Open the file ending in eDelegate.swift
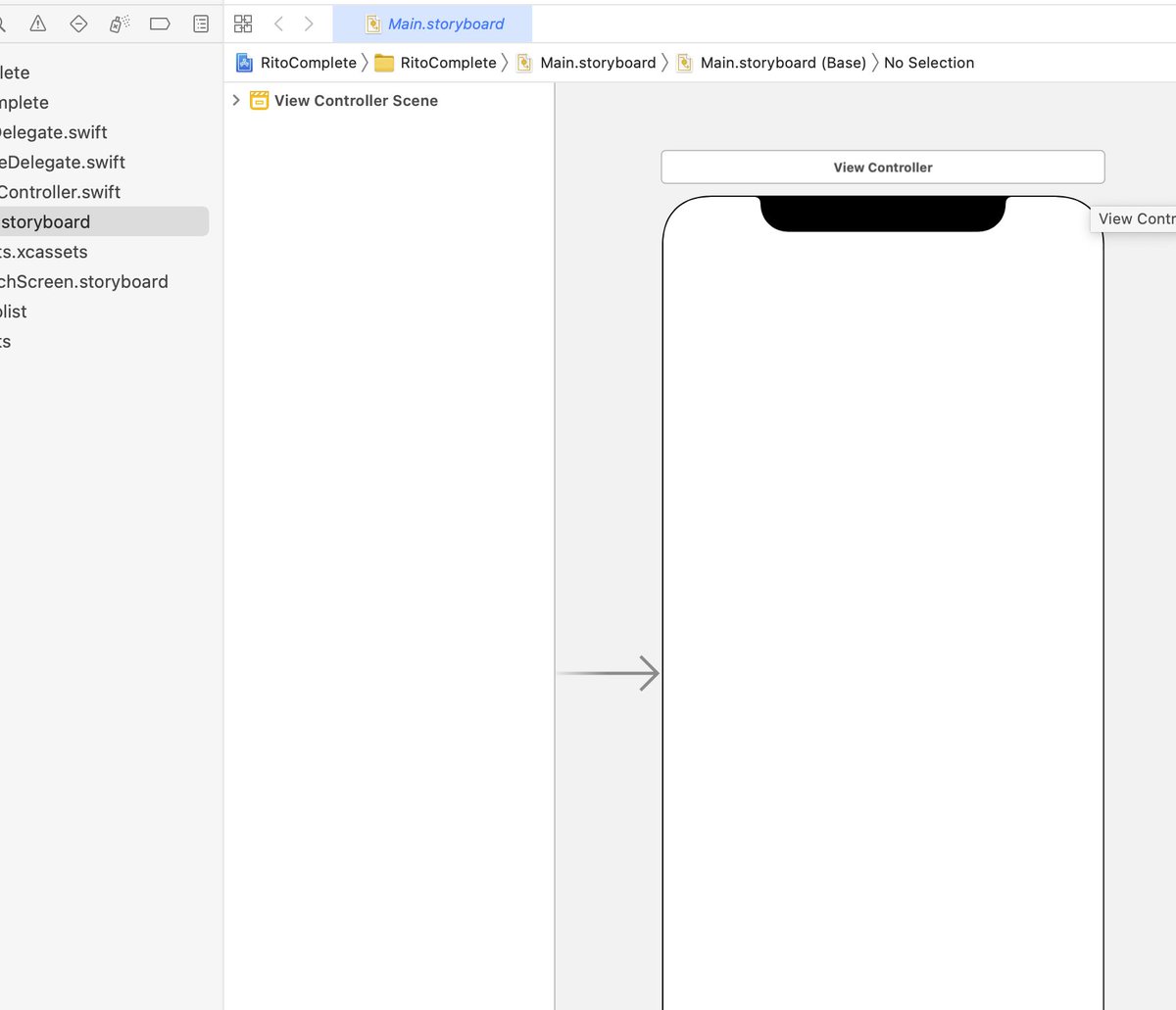Screen dimensions: 1176x1010 click(63, 162)
